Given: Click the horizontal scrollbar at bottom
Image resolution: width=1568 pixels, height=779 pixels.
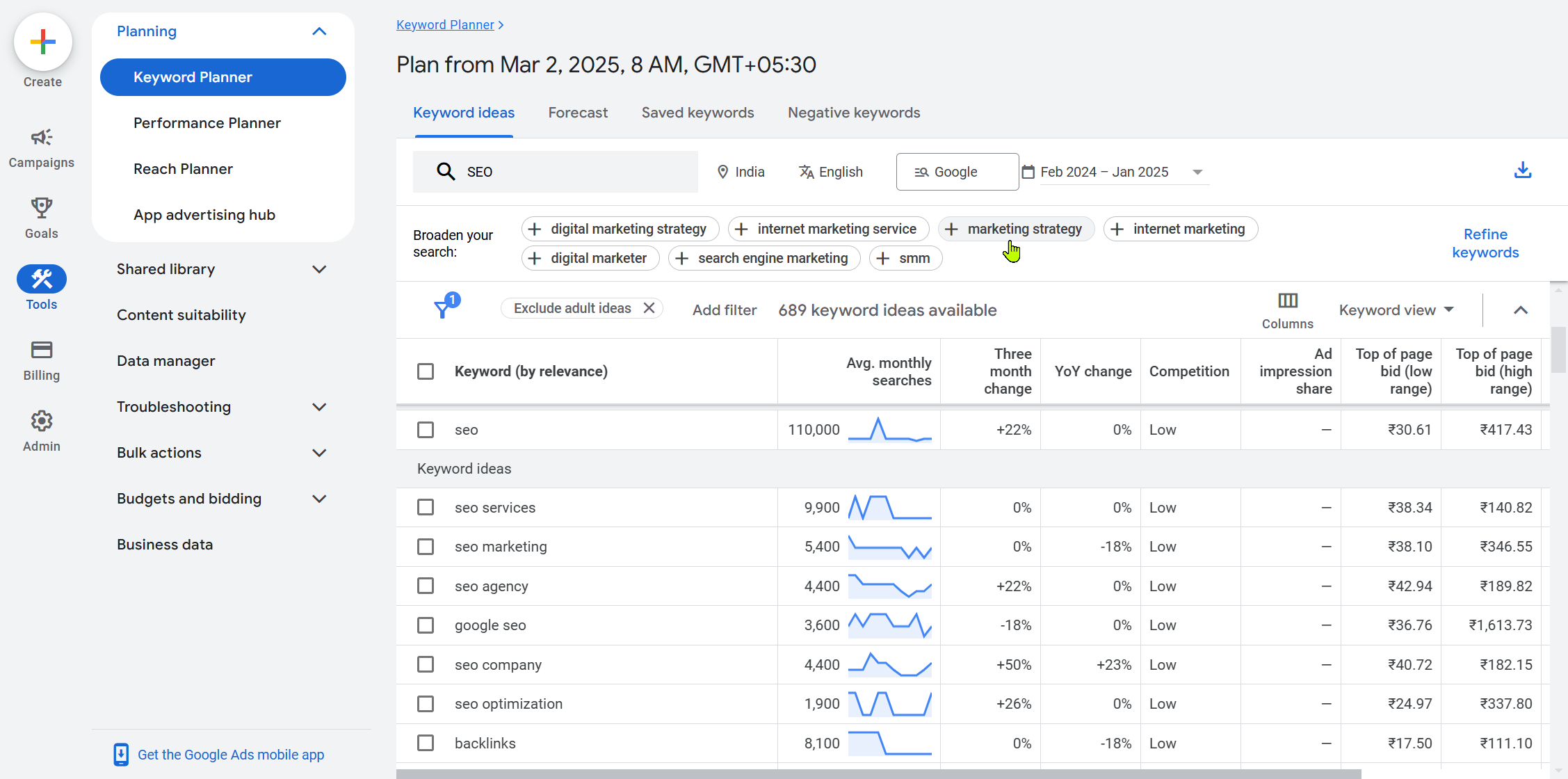Looking at the screenshot, I should pos(878,773).
